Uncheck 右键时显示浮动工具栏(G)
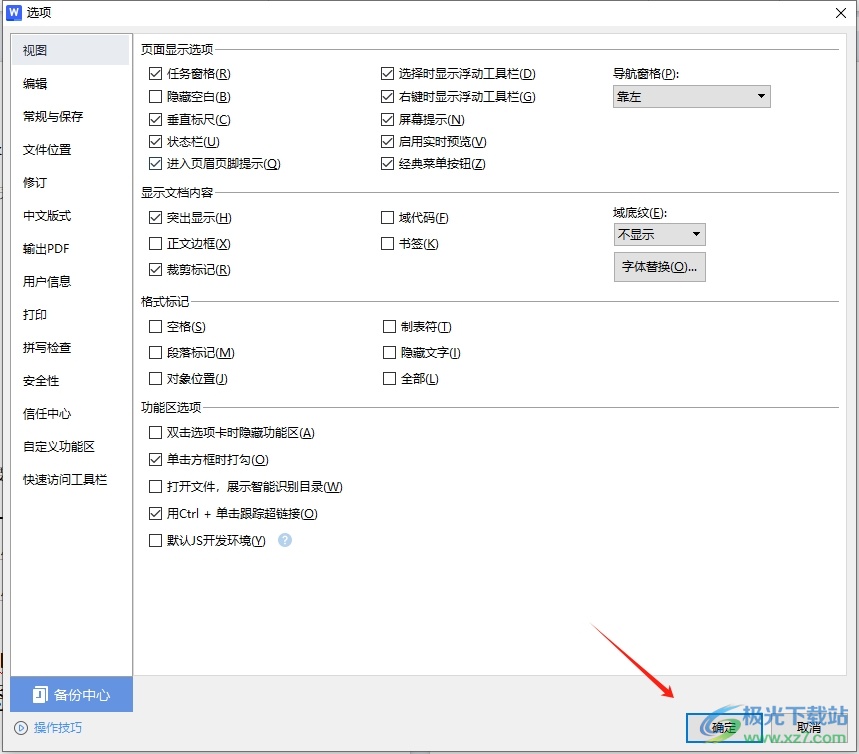859x754 pixels. coord(387,96)
